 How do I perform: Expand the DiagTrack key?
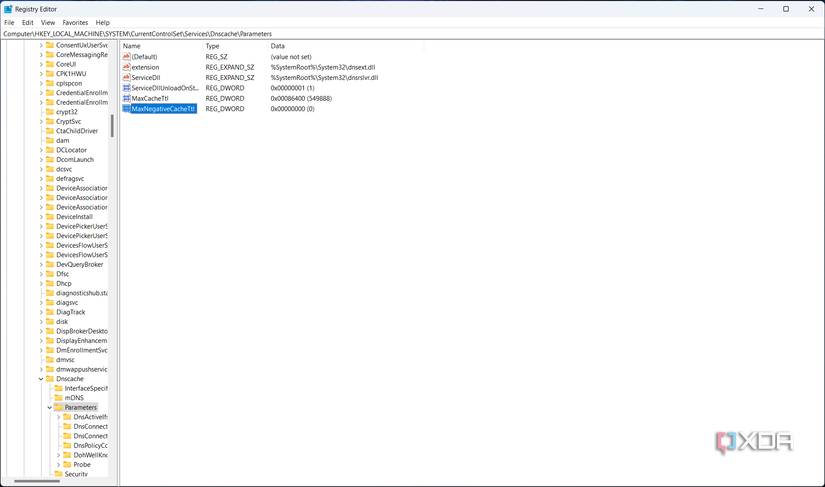point(41,312)
